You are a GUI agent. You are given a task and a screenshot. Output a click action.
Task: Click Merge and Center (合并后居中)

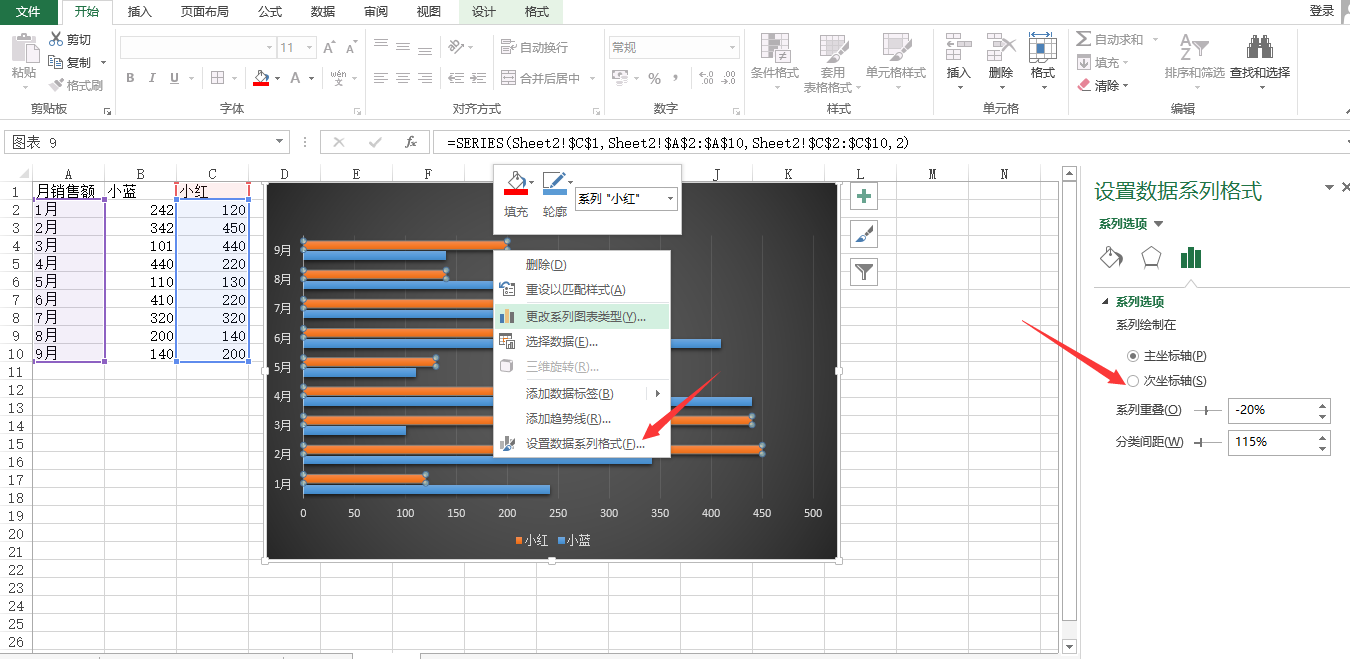pos(540,78)
